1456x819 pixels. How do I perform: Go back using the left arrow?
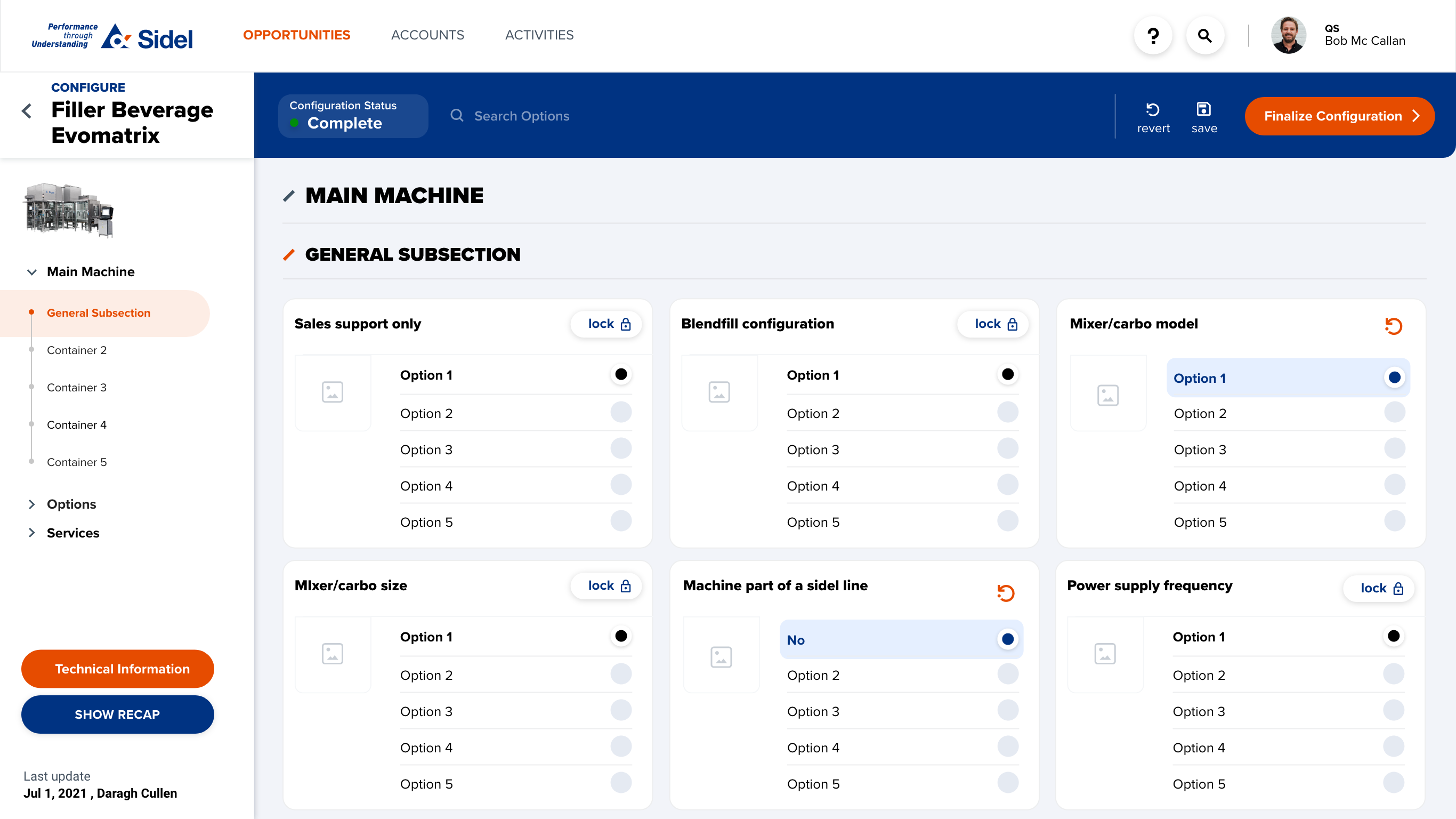[27, 111]
